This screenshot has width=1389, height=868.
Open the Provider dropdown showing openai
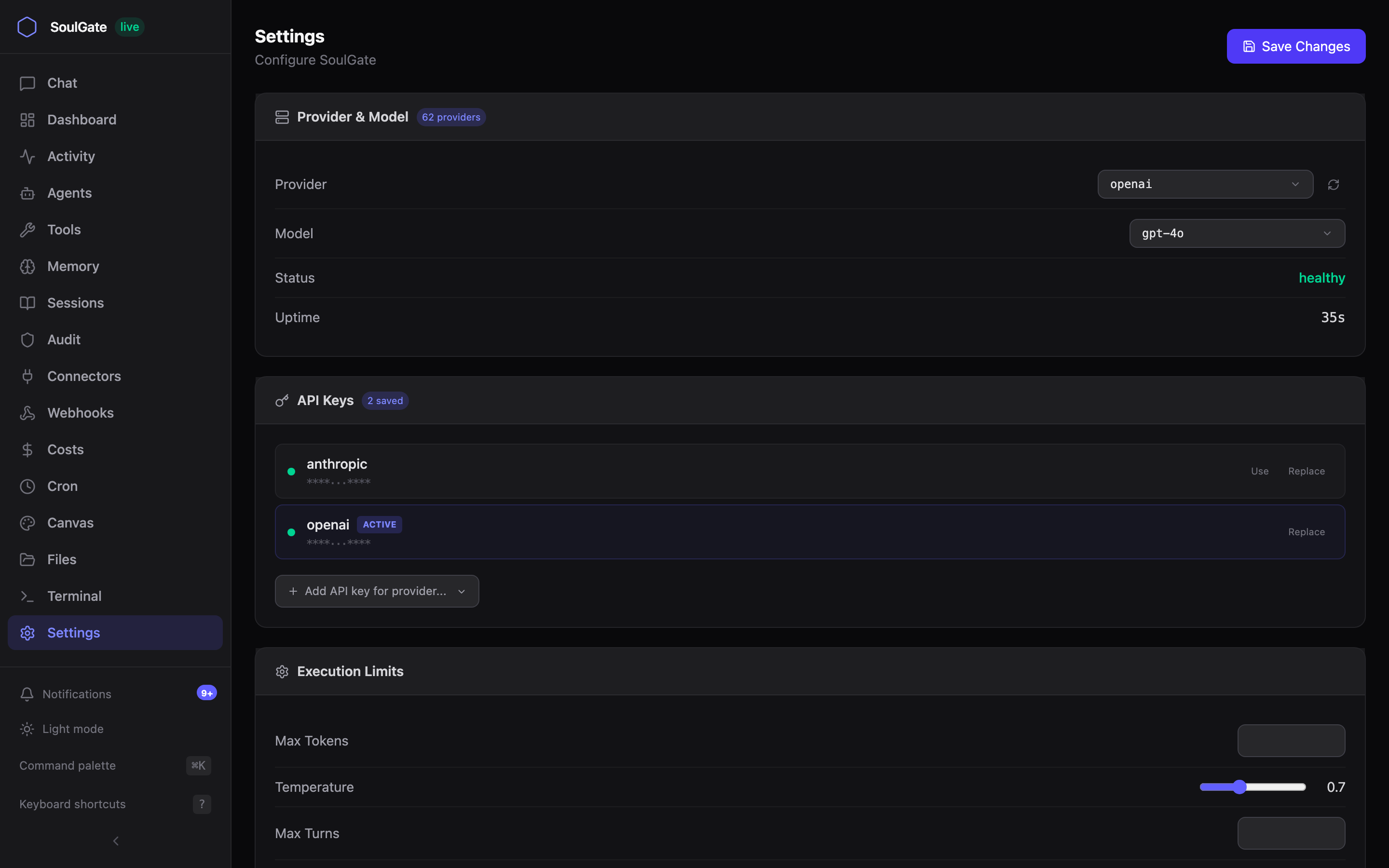click(1205, 184)
